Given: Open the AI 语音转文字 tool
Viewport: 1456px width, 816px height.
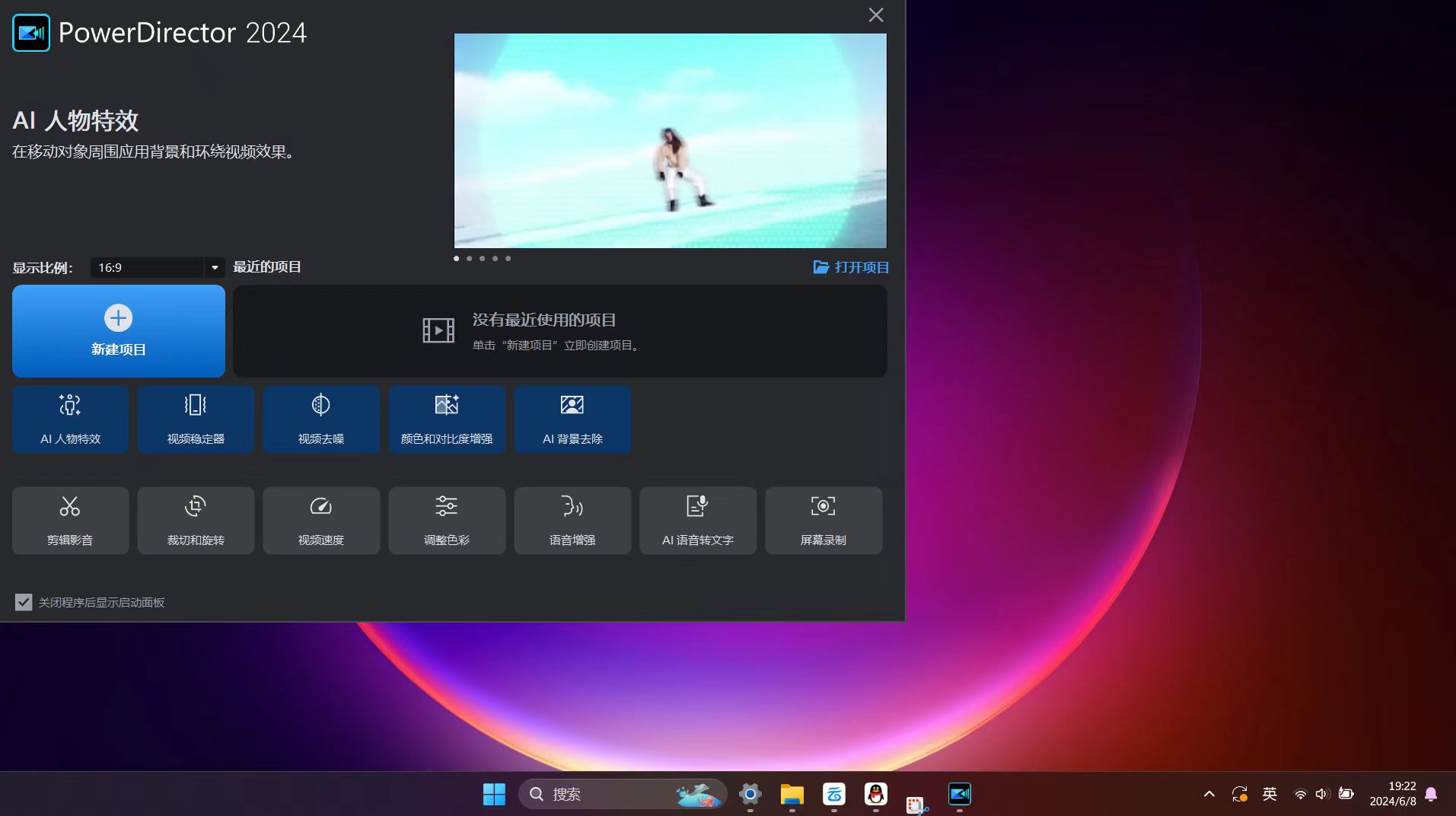Looking at the screenshot, I should (698, 521).
